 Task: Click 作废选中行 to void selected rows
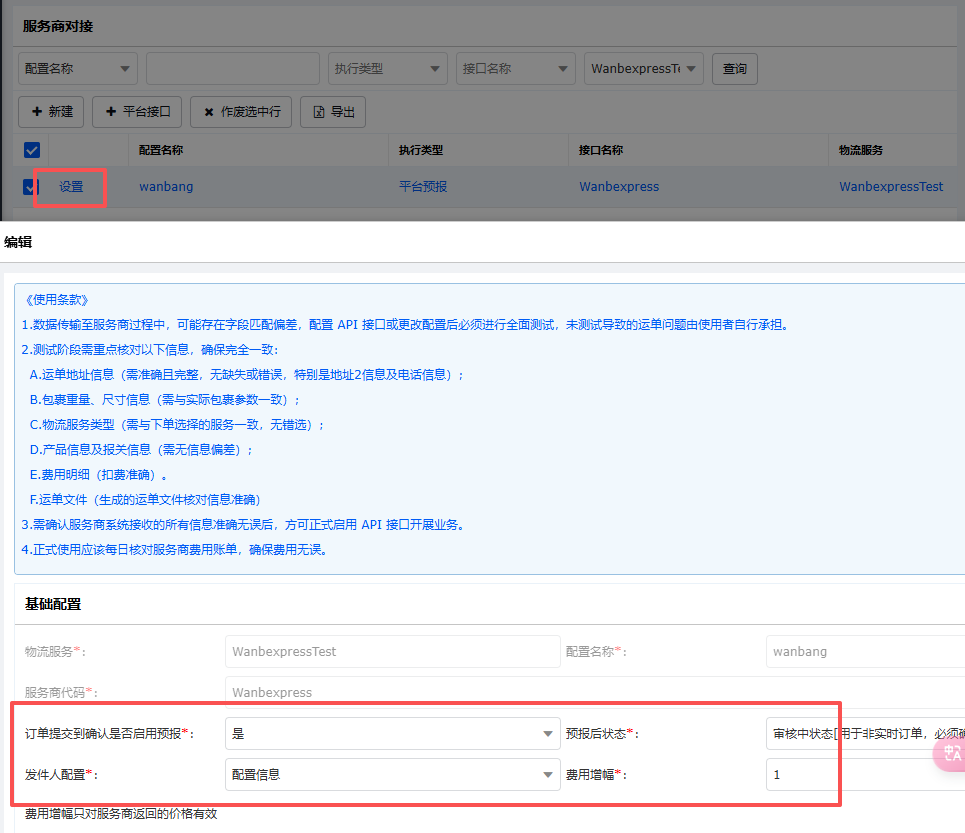(x=241, y=112)
